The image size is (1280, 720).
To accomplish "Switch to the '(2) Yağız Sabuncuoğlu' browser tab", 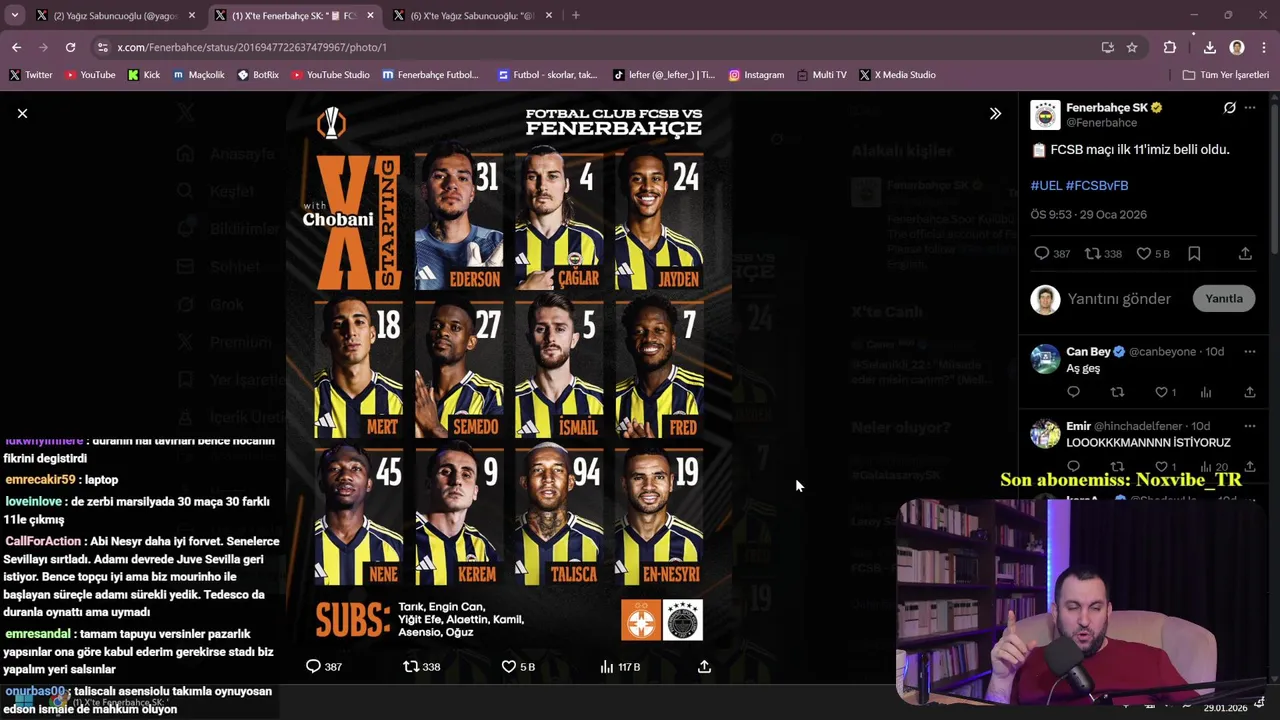I will pyautogui.click(x=115, y=16).
